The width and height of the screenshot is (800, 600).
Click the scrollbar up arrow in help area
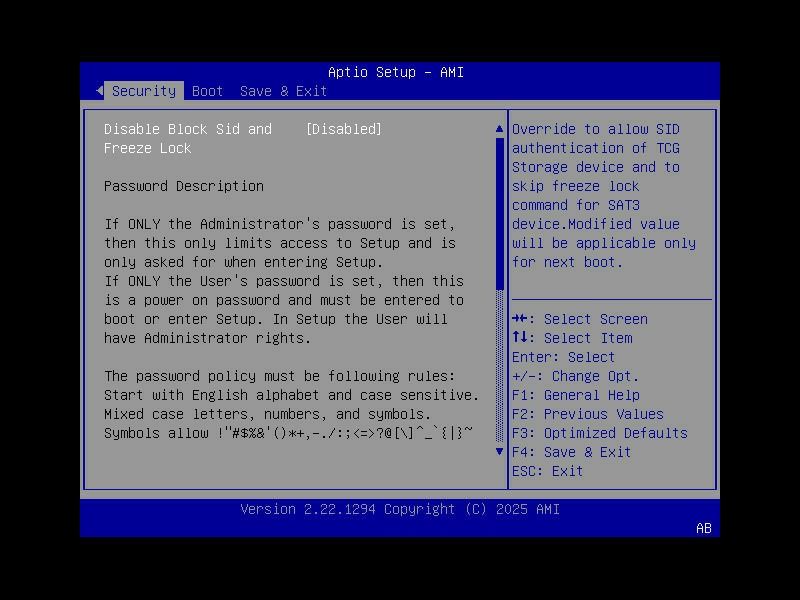tap(499, 128)
